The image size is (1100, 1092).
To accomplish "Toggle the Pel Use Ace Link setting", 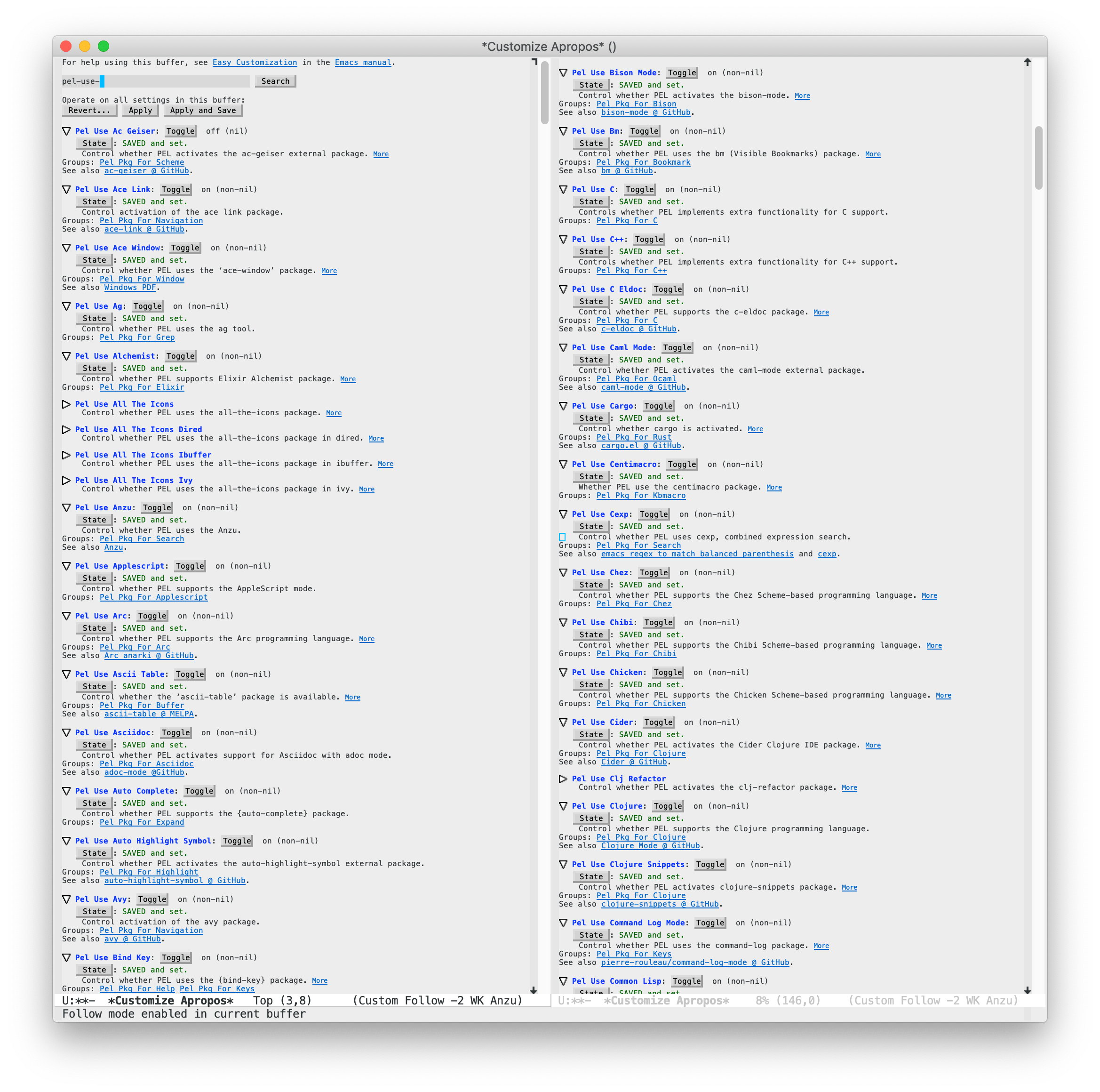I will click(x=176, y=189).
